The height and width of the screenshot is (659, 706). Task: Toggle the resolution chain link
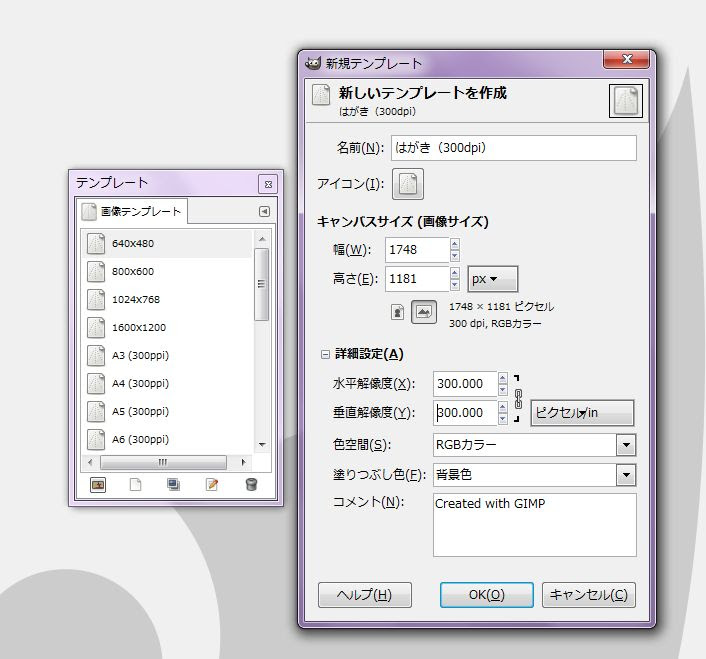click(518, 399)
